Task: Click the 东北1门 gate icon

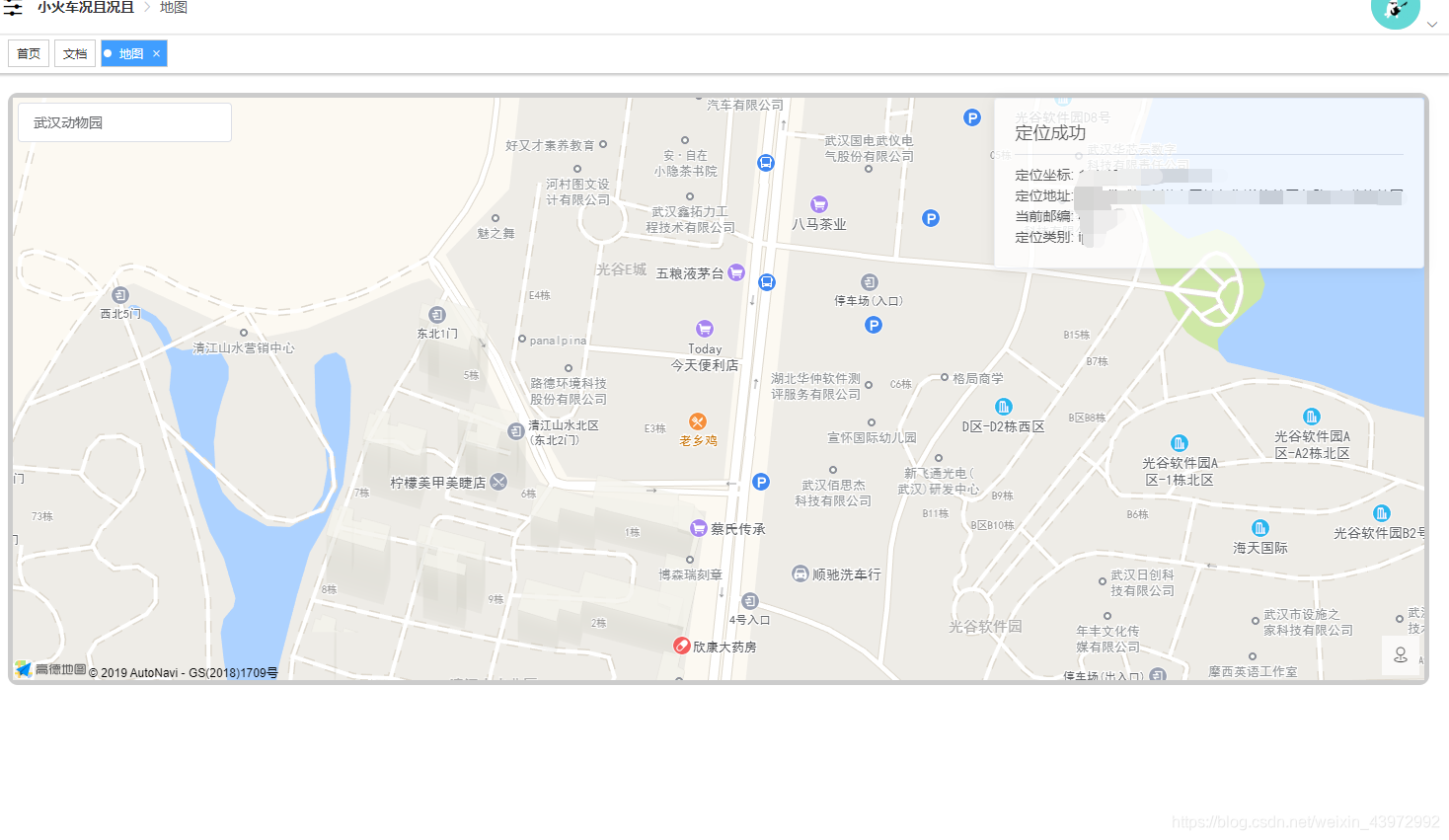Action: tap(437, 315)
